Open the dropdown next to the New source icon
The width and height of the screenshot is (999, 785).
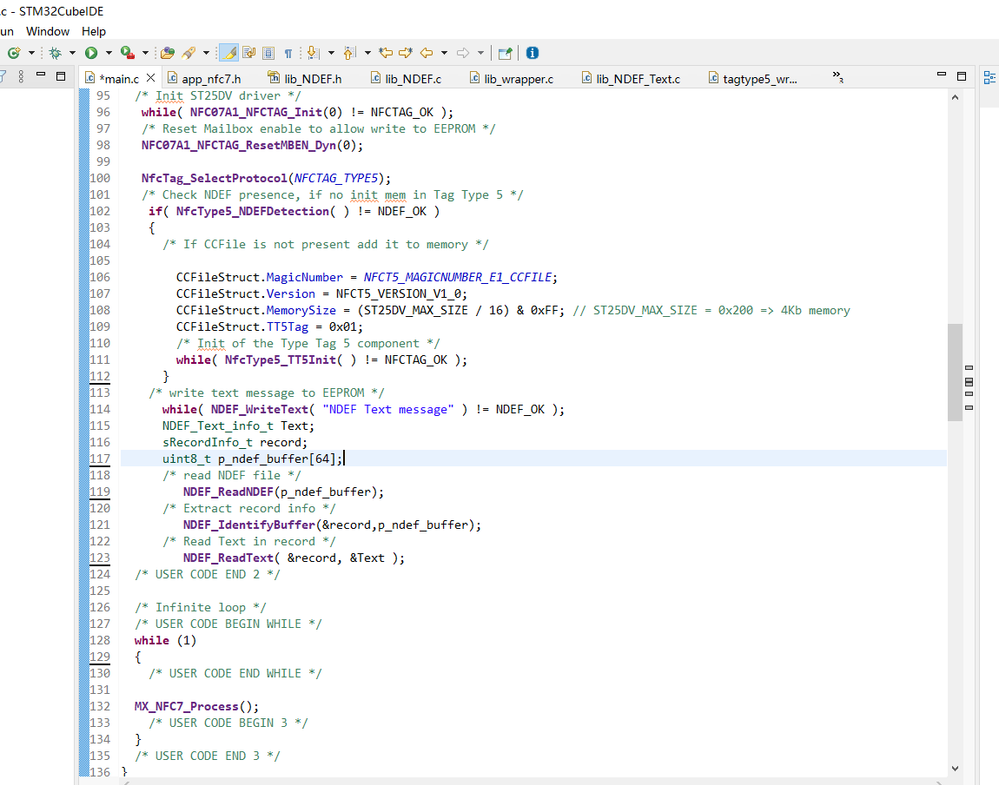[x=31, y=53]
